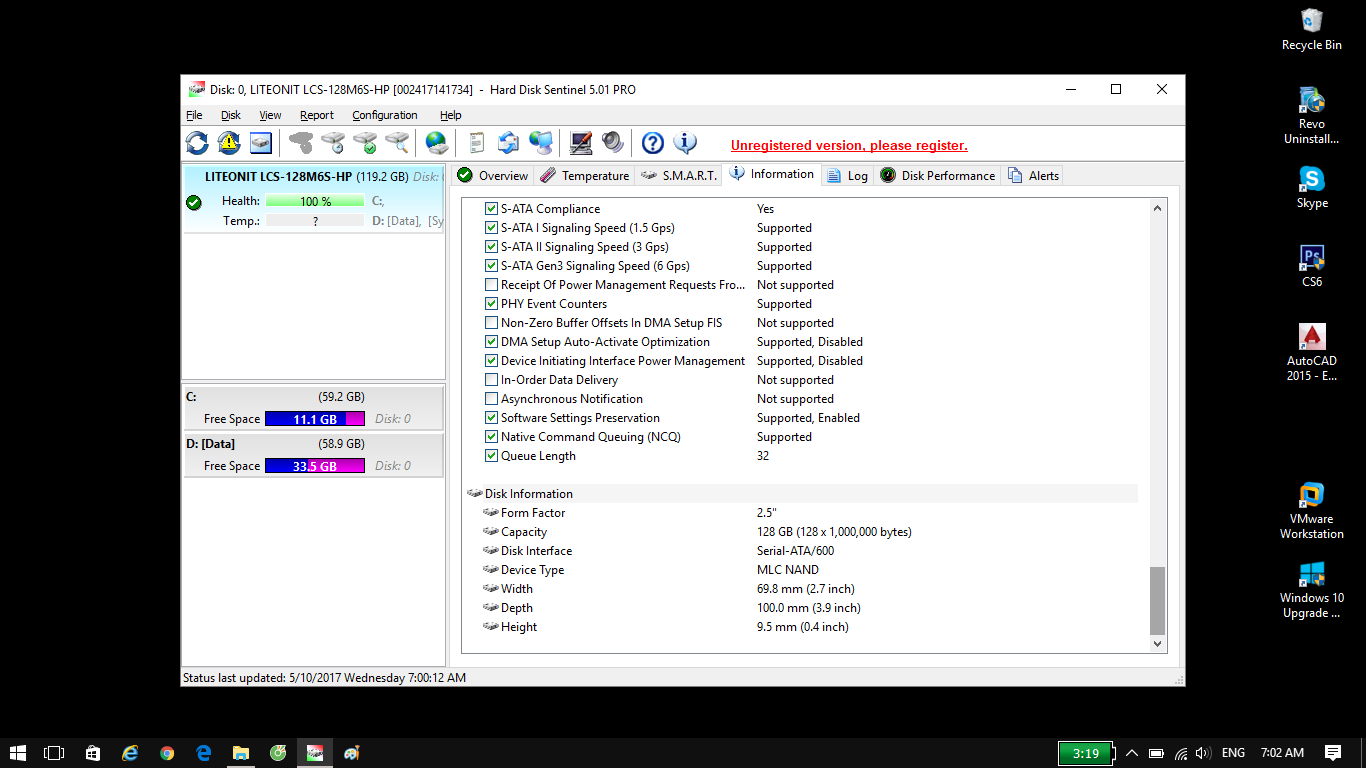
Task: Click the Disk Information section header
Action: coord(801,494)
